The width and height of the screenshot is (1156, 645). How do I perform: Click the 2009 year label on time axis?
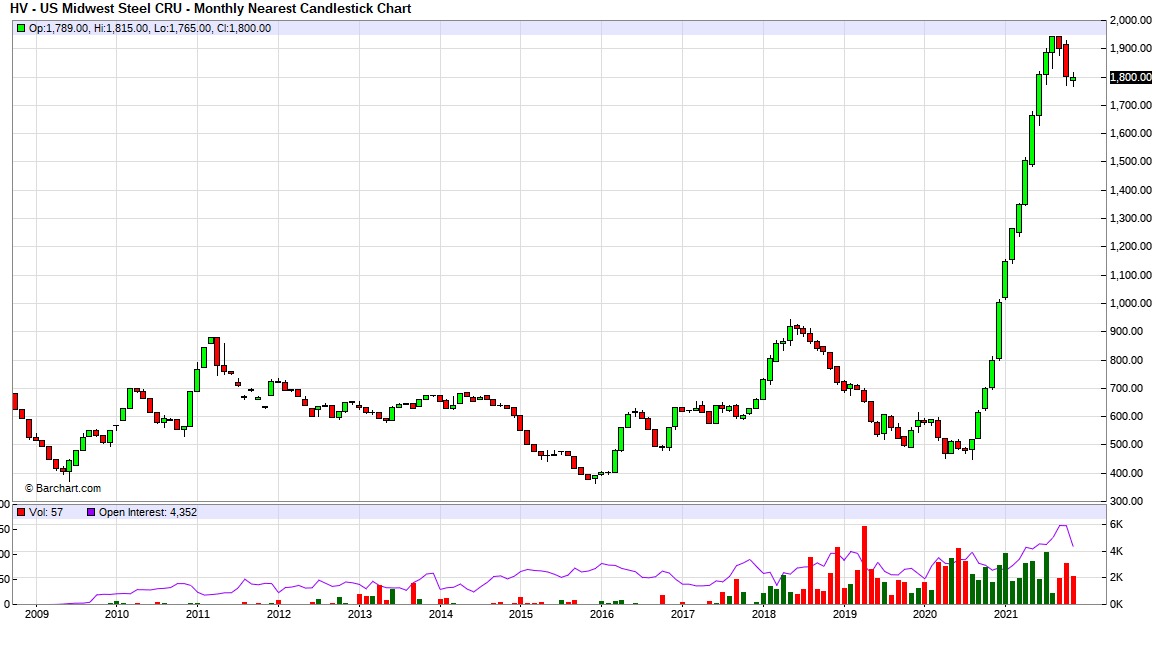(x=36, y=614)
